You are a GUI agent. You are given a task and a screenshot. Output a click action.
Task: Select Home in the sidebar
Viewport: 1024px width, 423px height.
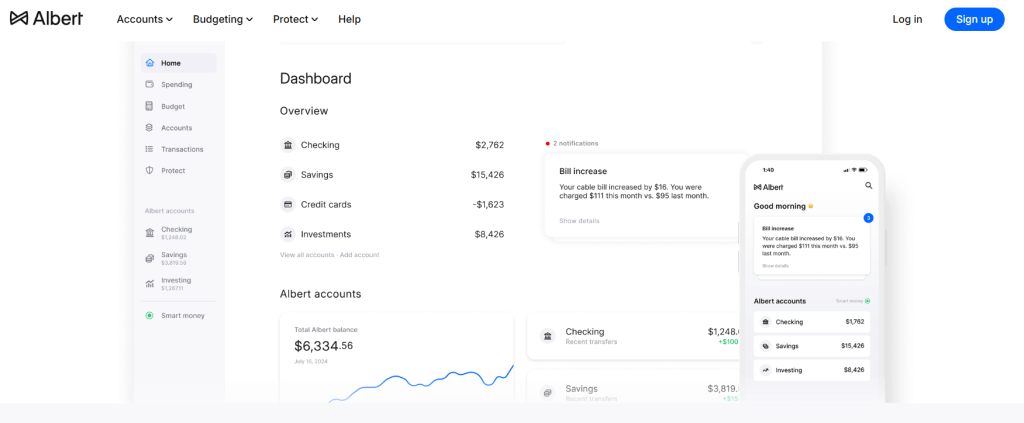(x=178, y=63)
